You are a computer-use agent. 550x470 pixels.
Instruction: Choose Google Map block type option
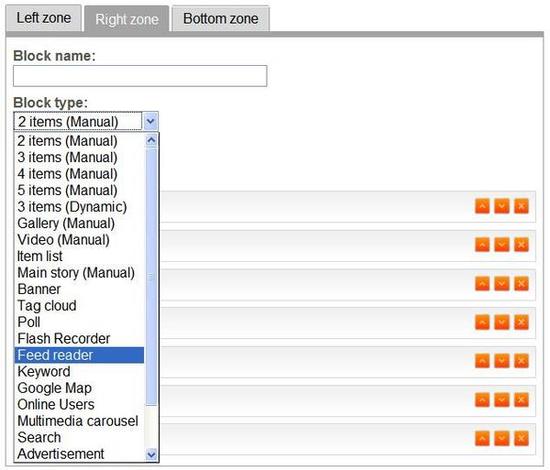coord(79,388)
